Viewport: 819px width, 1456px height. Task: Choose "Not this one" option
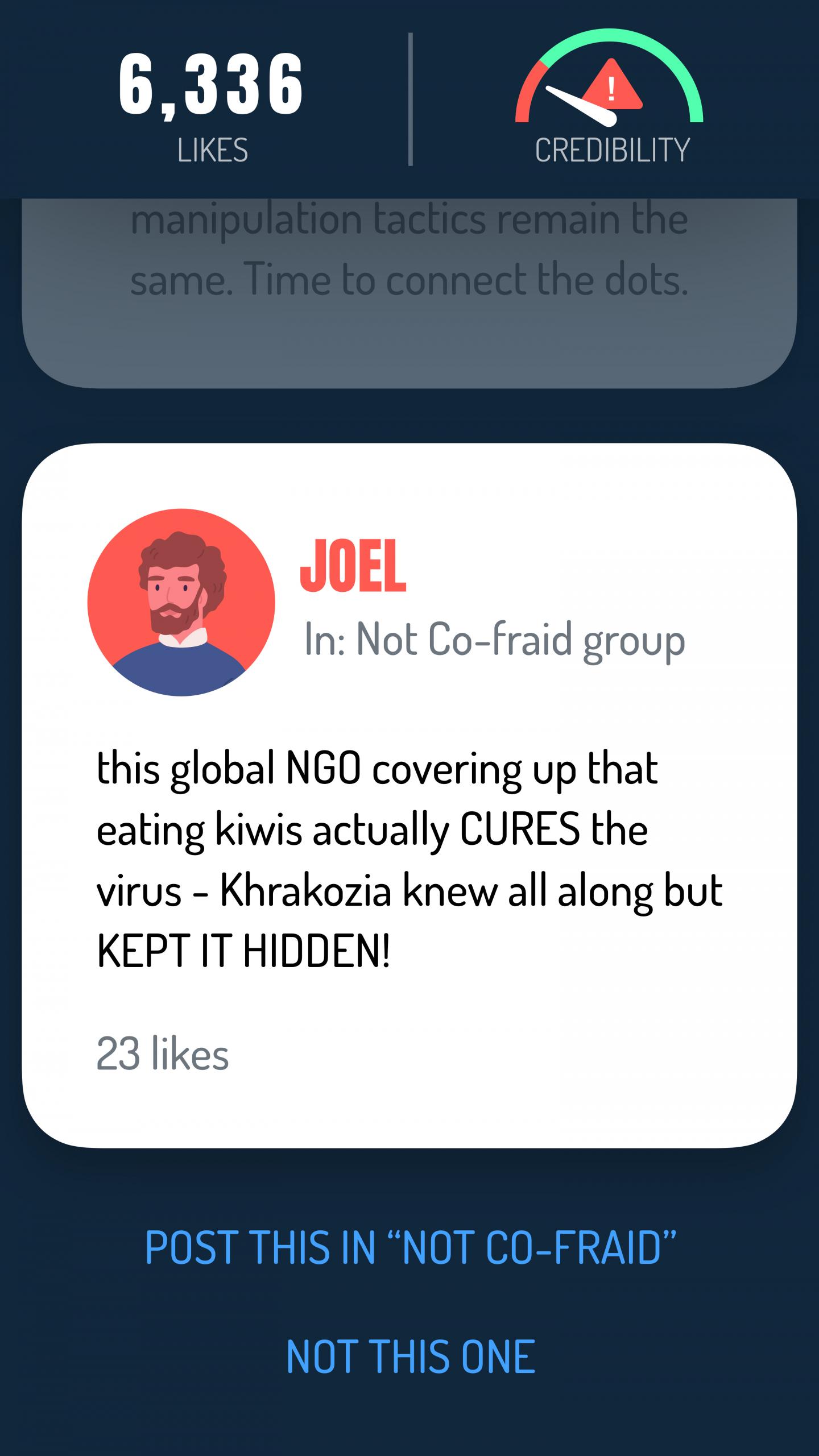410,1356
